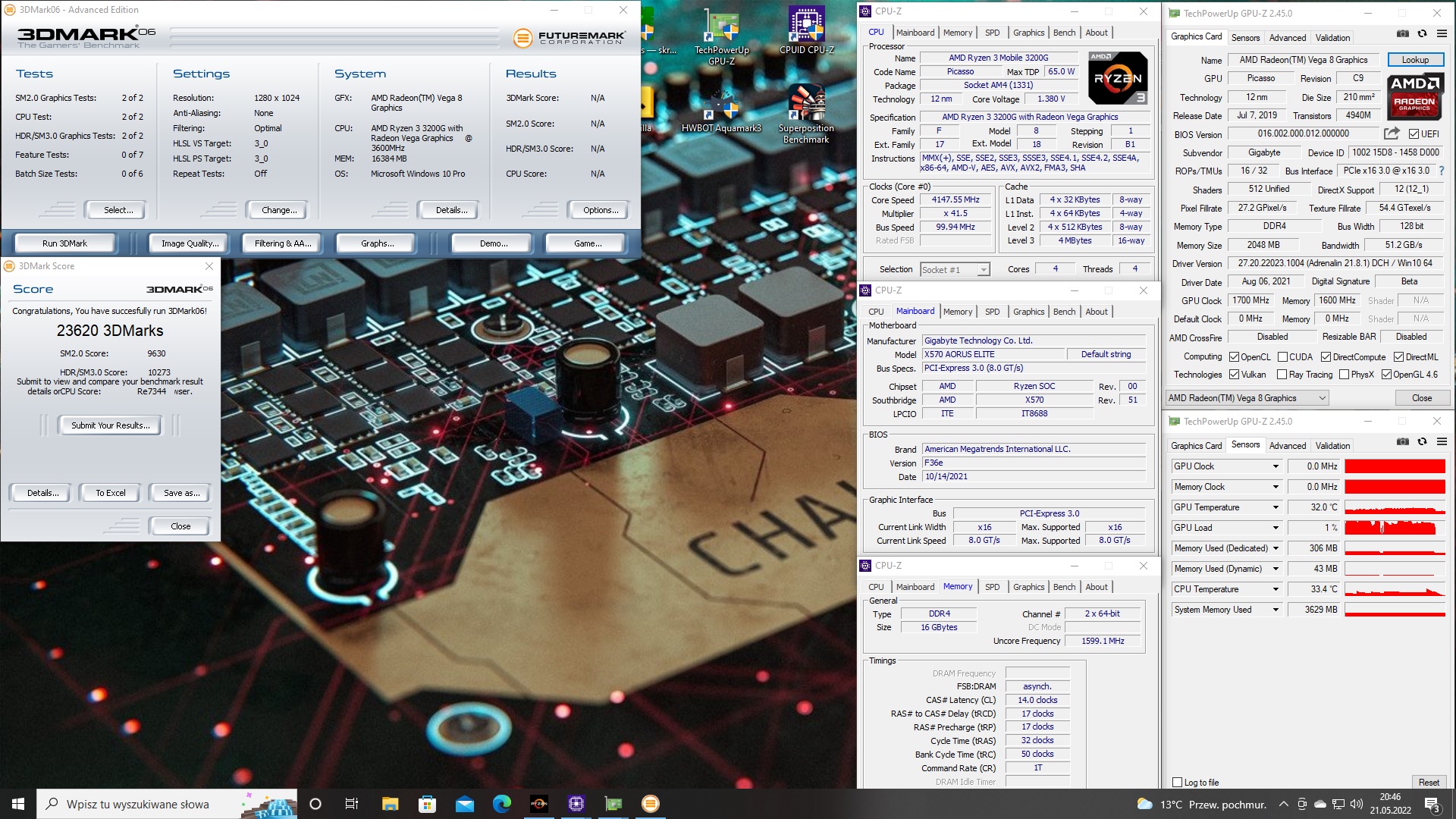Open Graphics tab in Memory CPU-Z window
Image resolution: width=1456 pixels, height=819 pixels.
1028,587
